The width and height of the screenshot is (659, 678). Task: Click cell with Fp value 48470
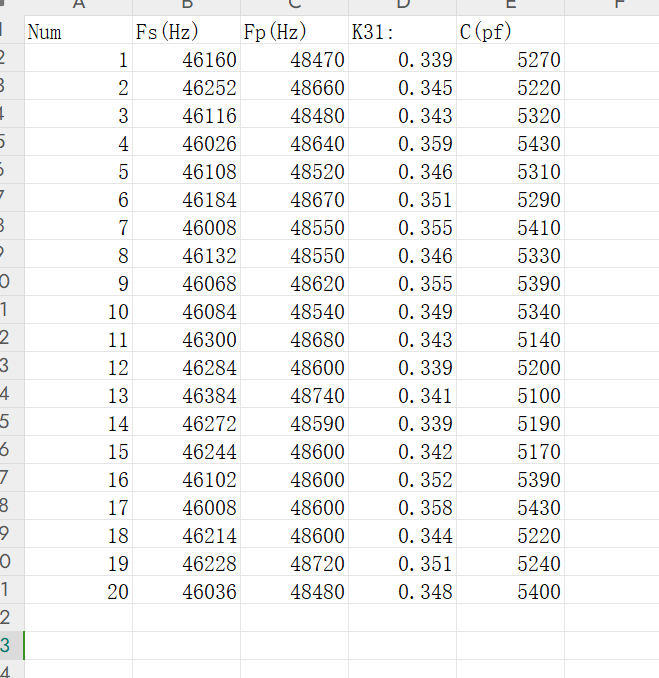tap(294, 60)
